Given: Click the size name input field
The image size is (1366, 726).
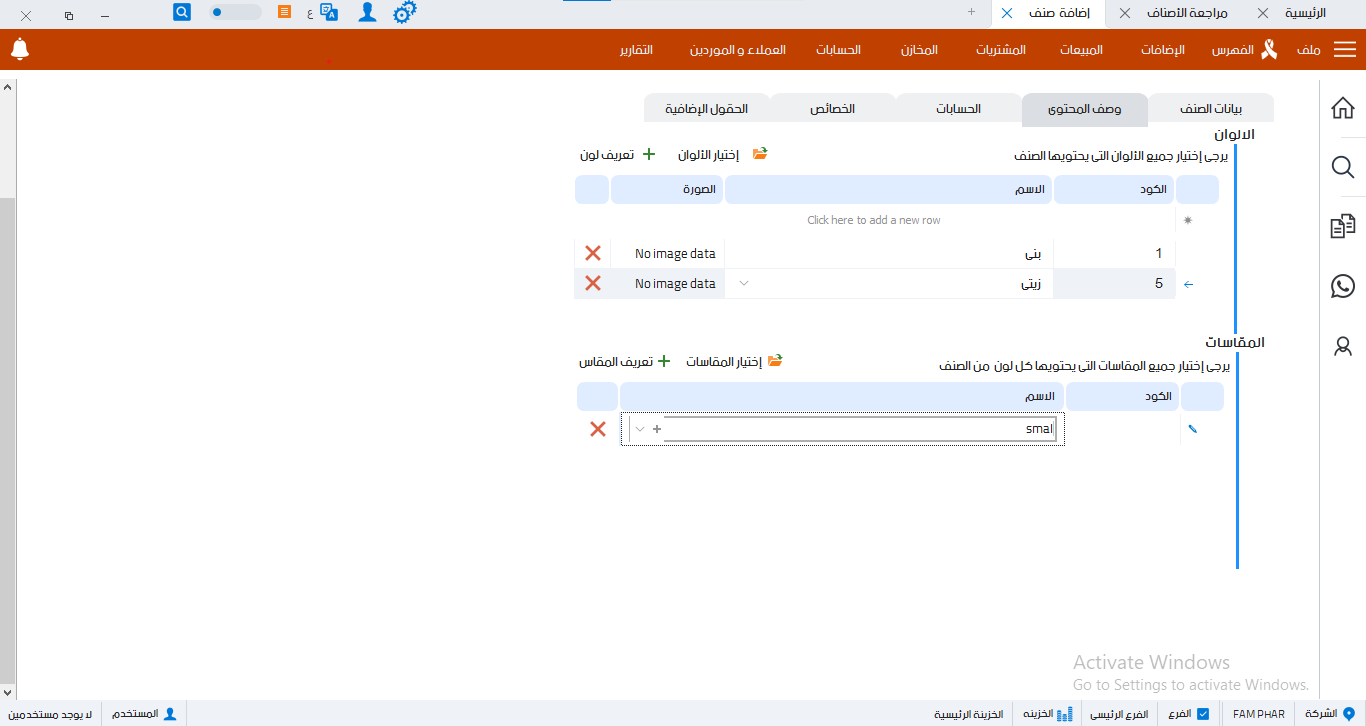Looking at the screenshot, I should [x=860, y=429].
